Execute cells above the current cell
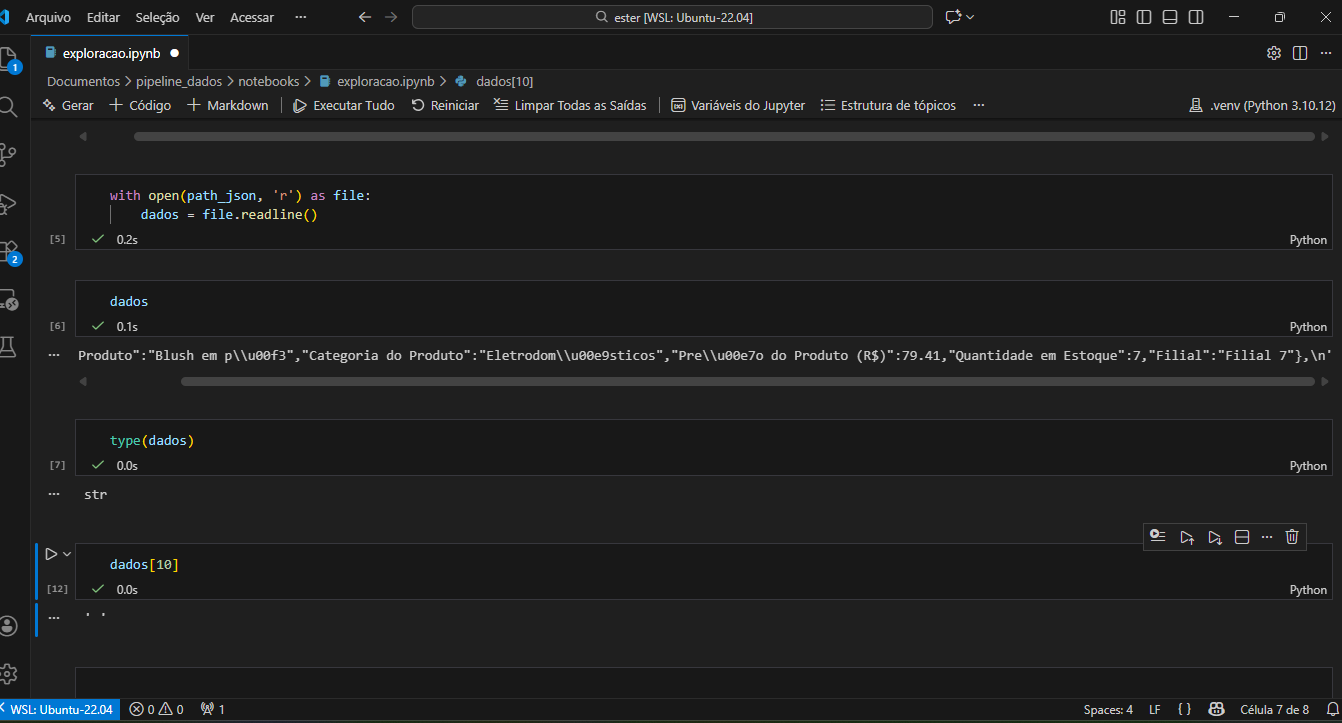Screen dimensions: 1342x723 pos(1186,537)
